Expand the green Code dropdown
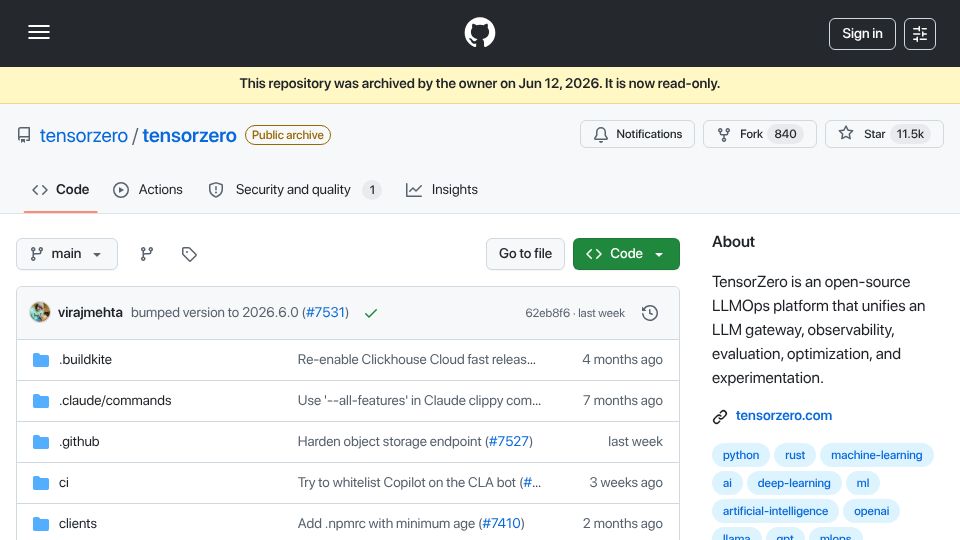The height and width of the screenshot is (540, 960). [626, 254]
